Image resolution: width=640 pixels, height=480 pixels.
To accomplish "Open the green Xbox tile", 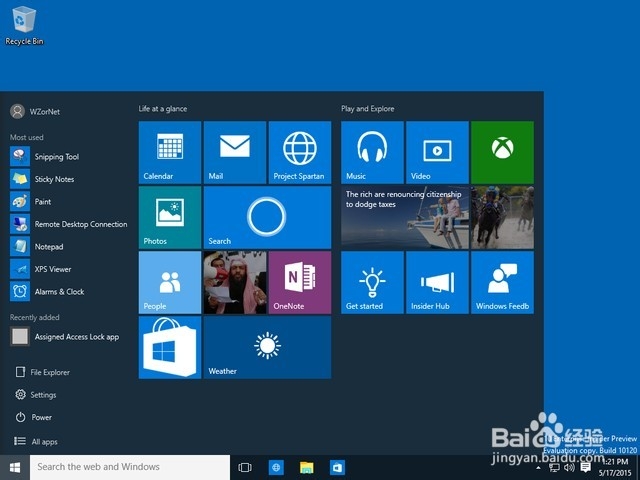I will point(502,152).
